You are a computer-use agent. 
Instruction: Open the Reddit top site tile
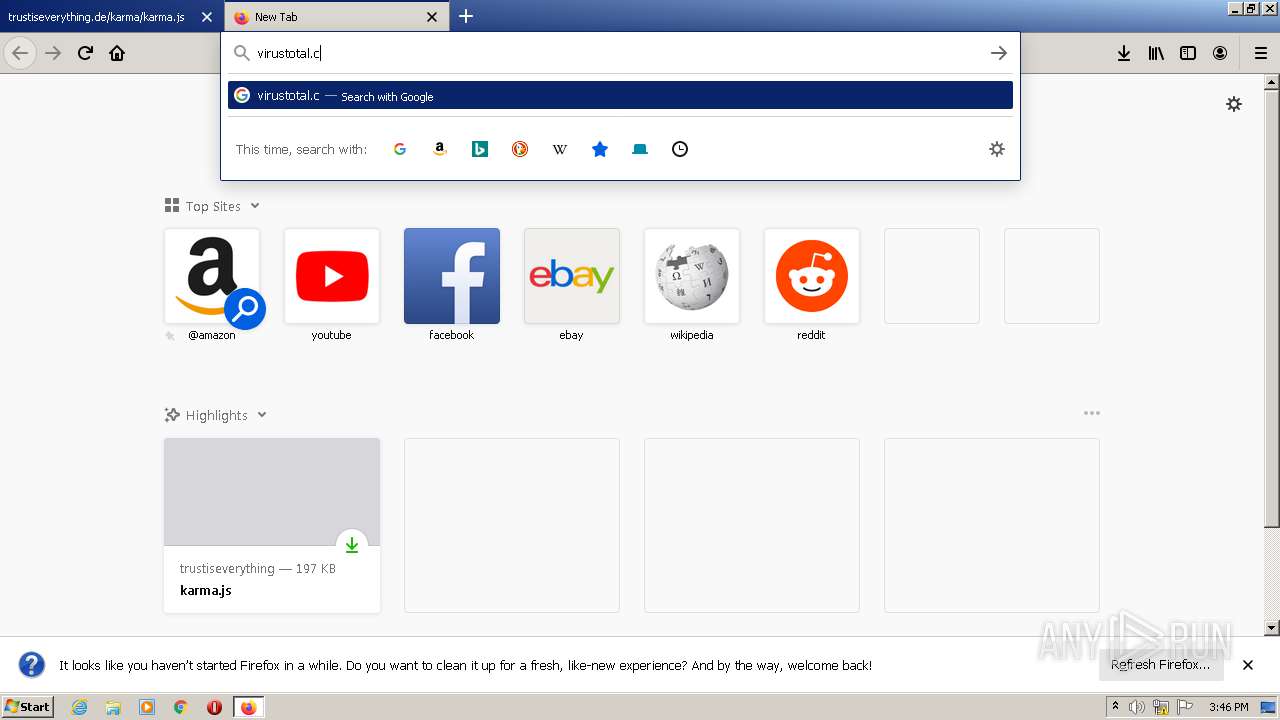812,276
